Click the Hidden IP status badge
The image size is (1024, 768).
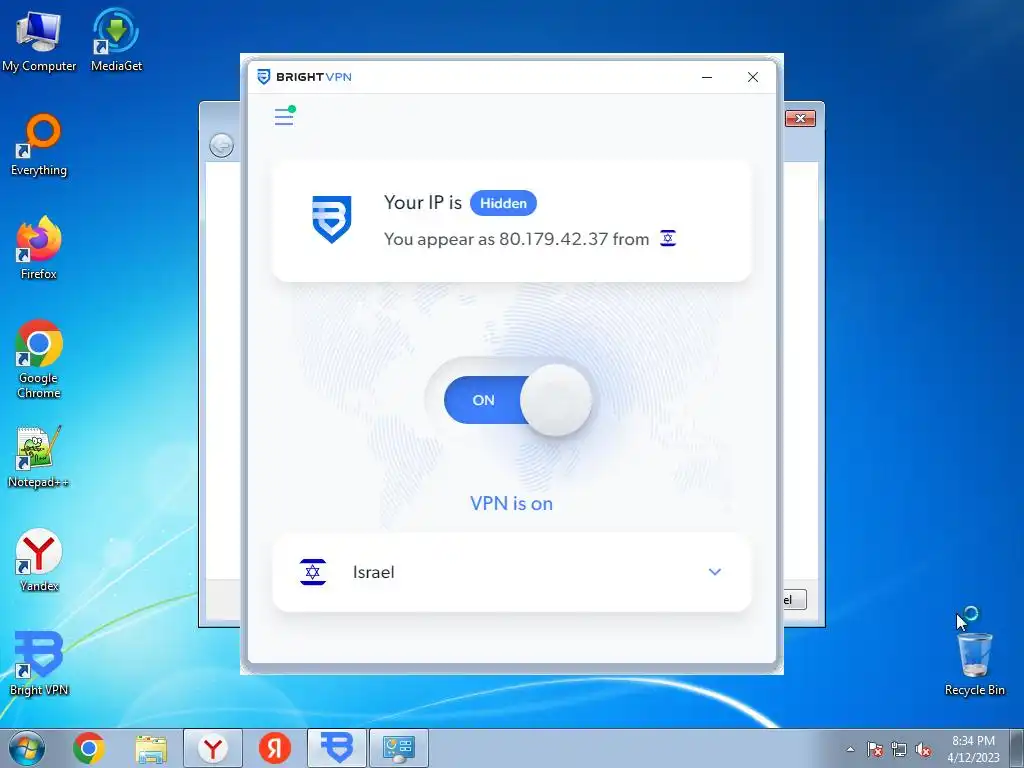point(503,203)
